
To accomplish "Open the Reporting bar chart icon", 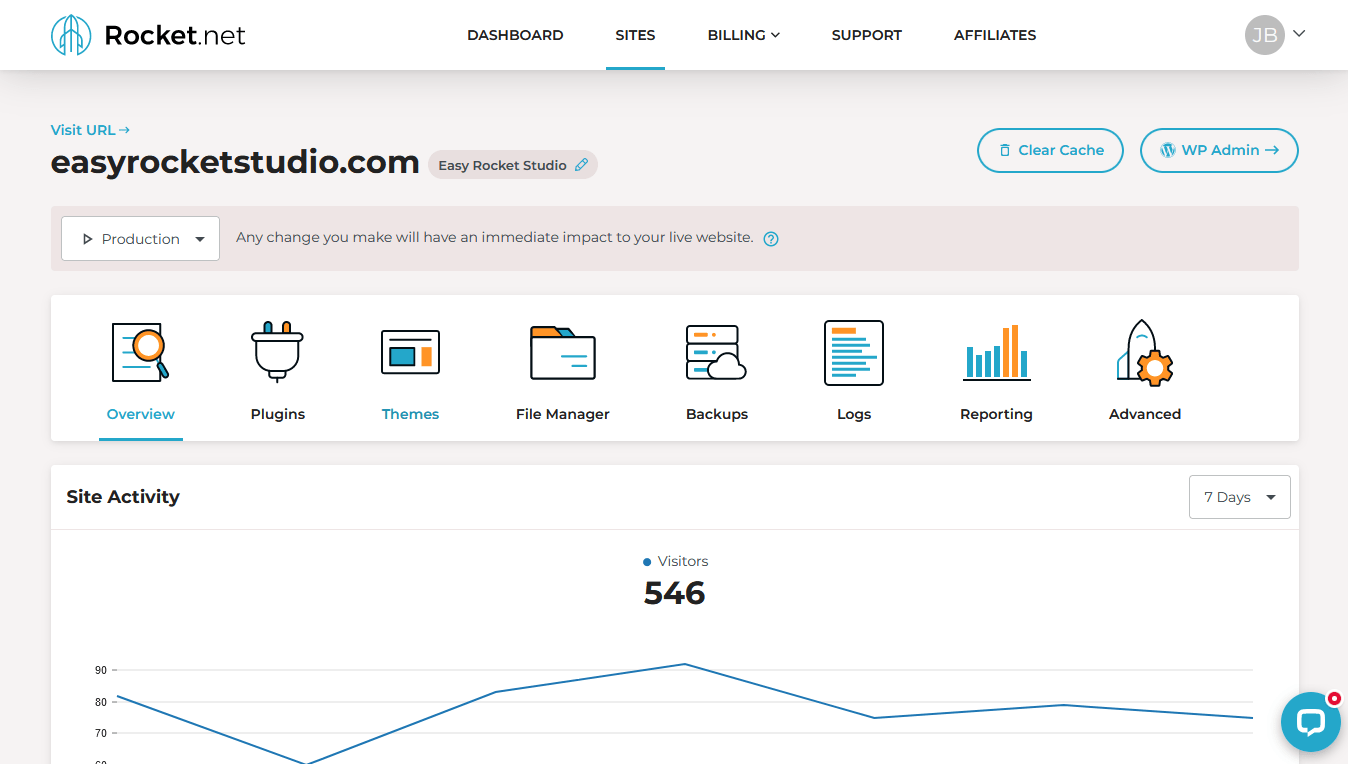I will point(997,352).
